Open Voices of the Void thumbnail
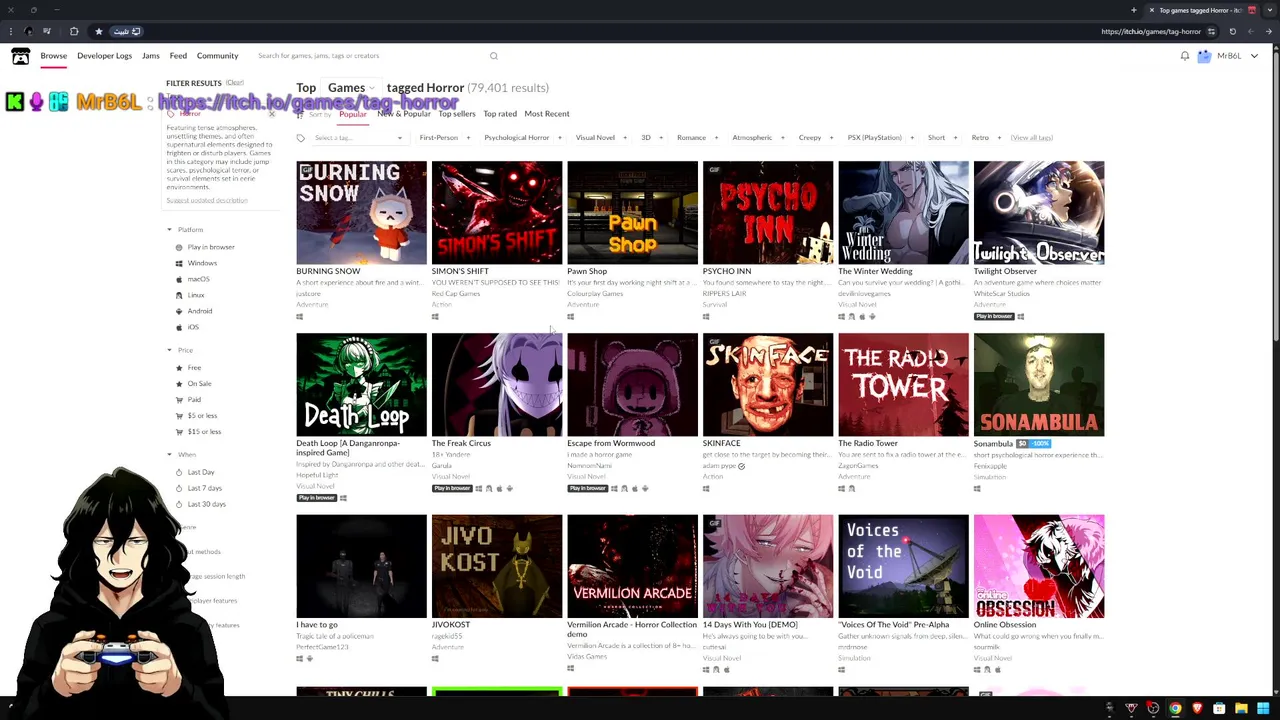This screenshot has height=720, width=1280. [903, 566]
